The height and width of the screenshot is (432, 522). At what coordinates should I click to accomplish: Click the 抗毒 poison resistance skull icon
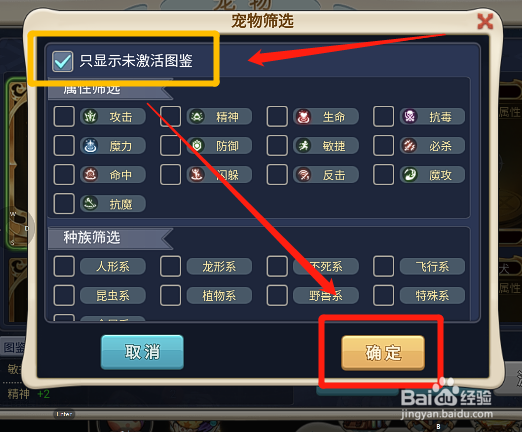[x=410, y=116]
